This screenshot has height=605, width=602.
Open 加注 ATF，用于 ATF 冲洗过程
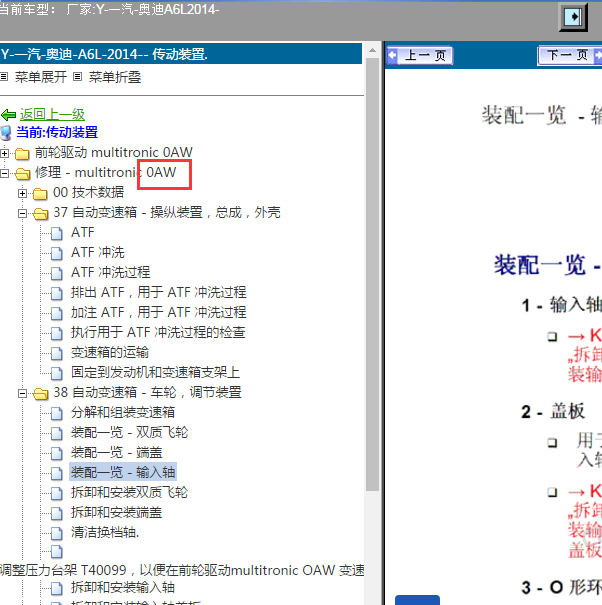tap(159, 312)
